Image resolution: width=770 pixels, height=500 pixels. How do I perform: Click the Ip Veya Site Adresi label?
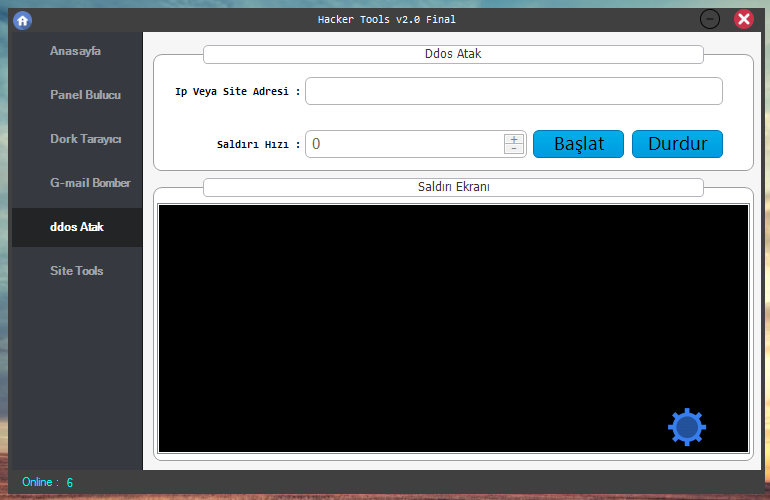click(x=237, y=91)
